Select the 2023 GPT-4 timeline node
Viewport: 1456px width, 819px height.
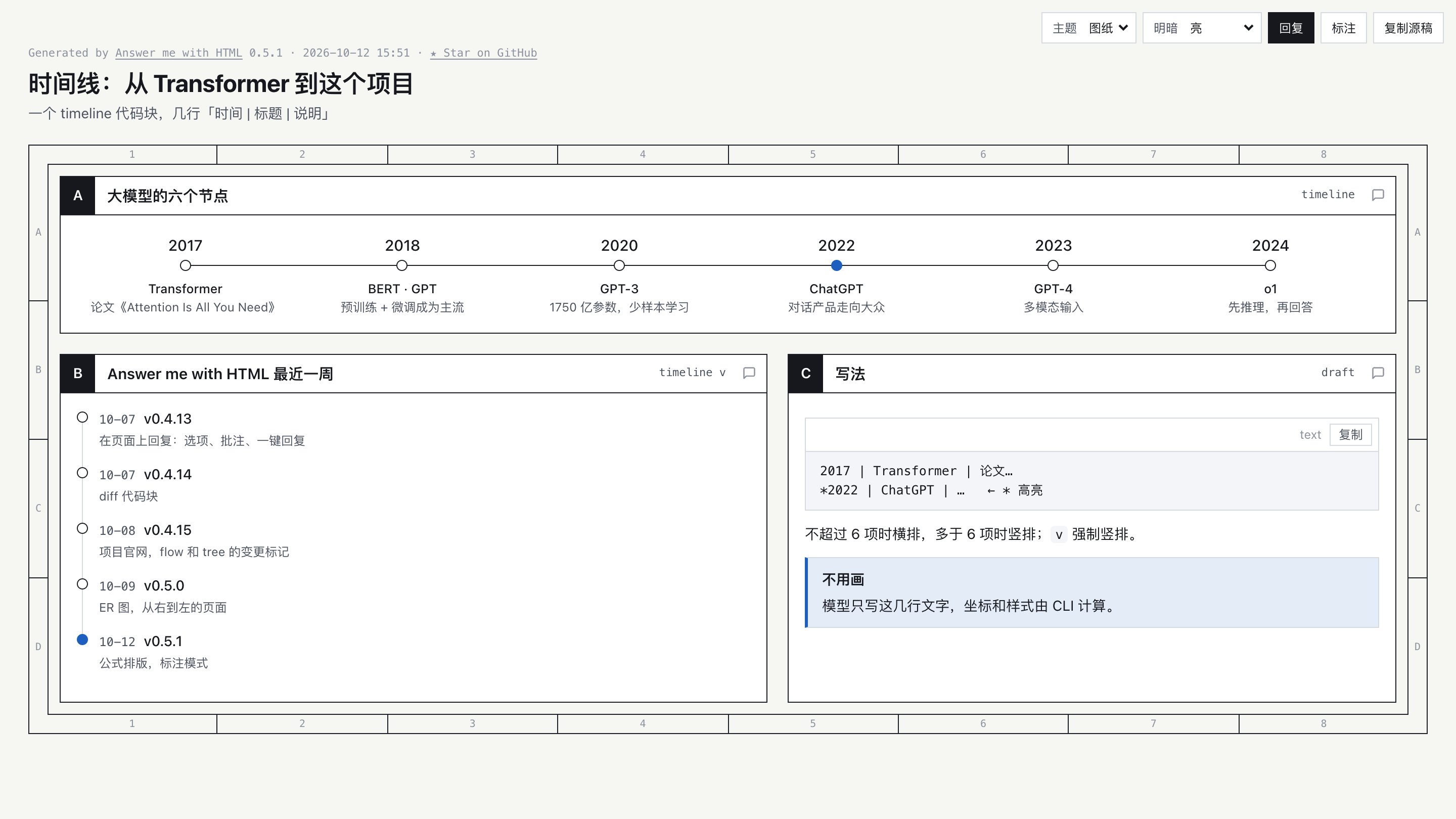(1053, 265)
